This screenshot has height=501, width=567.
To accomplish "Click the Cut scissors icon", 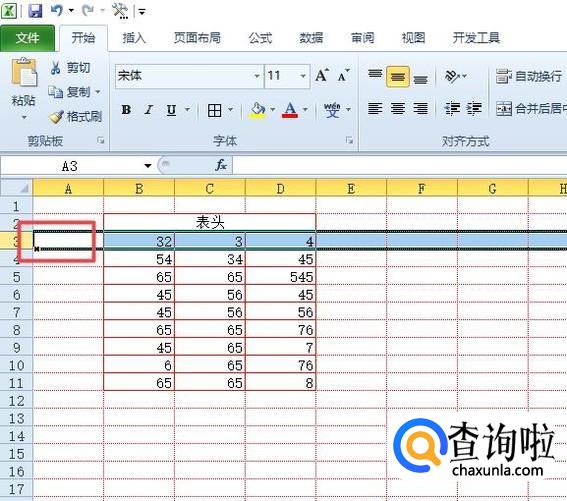I will [55, 68].
